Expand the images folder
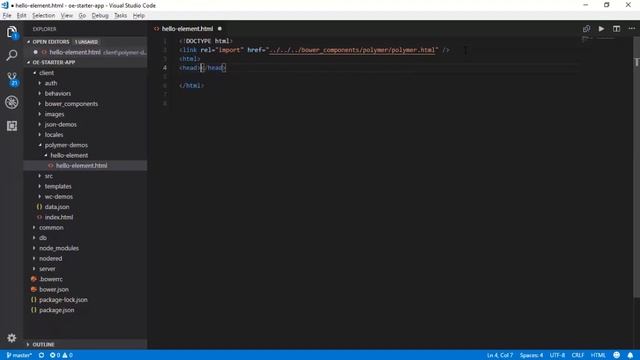Viewport: 640px width, 360px height. [40, 114]
